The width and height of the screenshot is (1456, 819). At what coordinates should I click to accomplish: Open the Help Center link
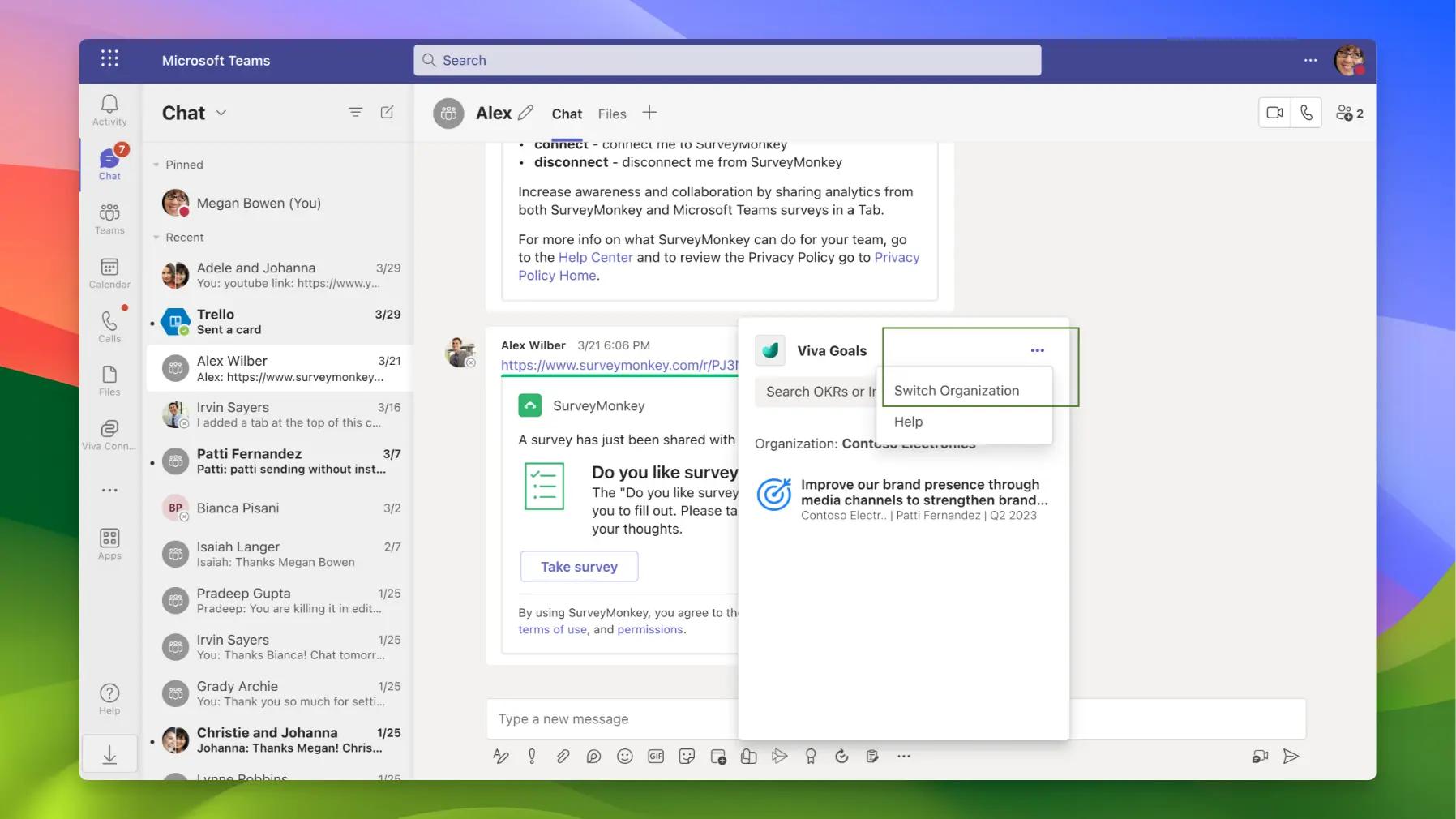click(595, 257)
